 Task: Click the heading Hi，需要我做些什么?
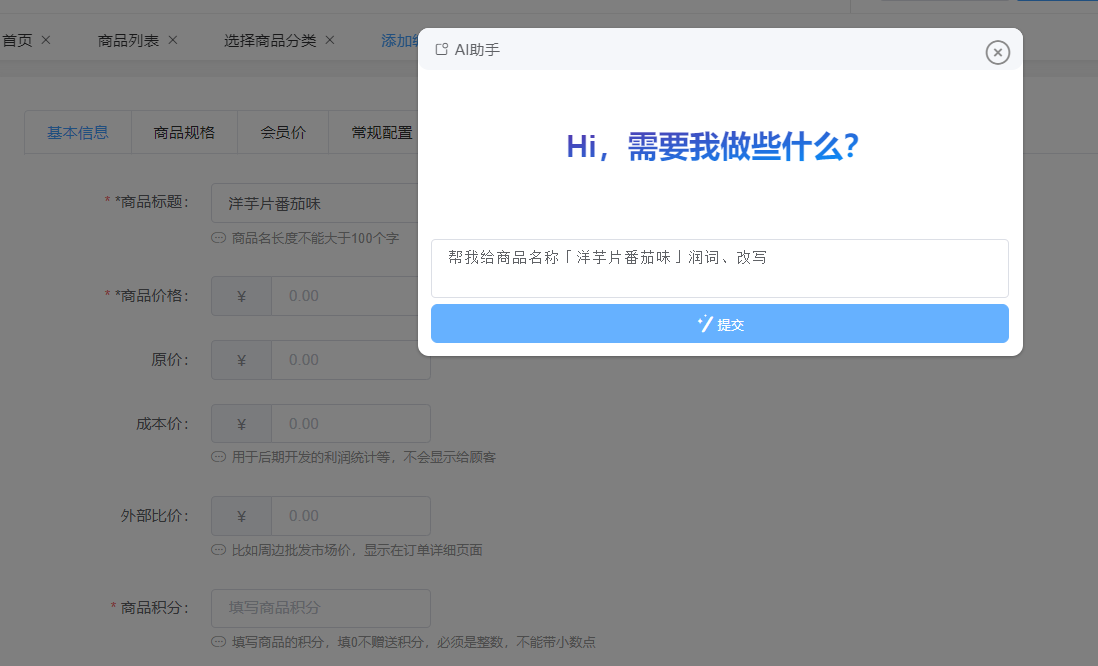(x=712, y=147)
